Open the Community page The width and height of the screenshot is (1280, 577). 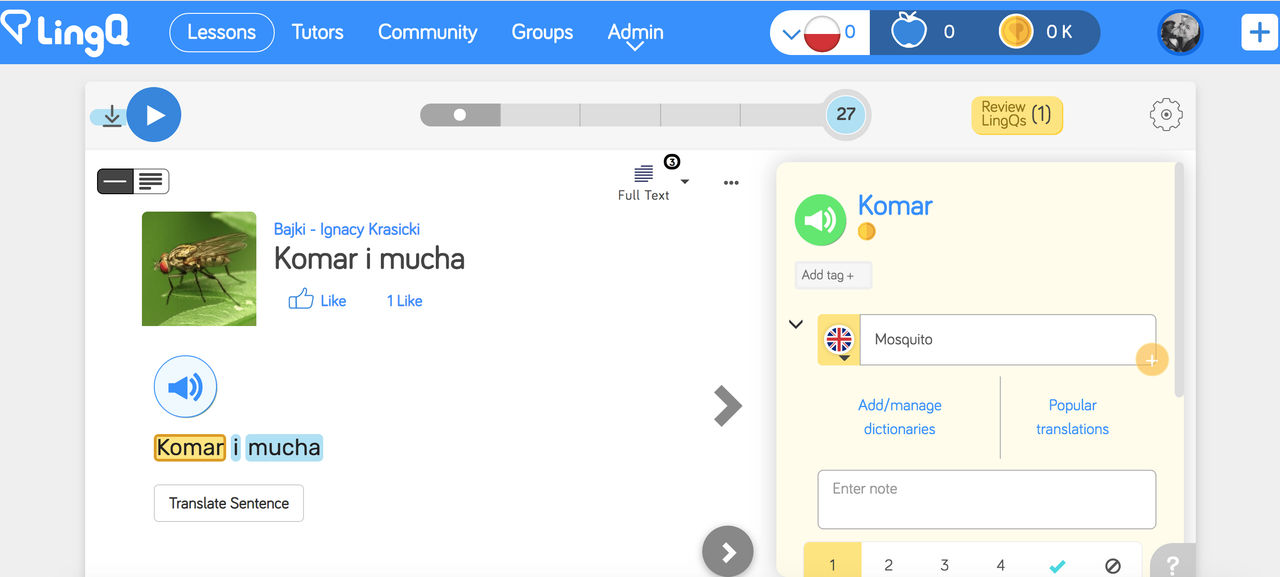(x=427, y=32)
